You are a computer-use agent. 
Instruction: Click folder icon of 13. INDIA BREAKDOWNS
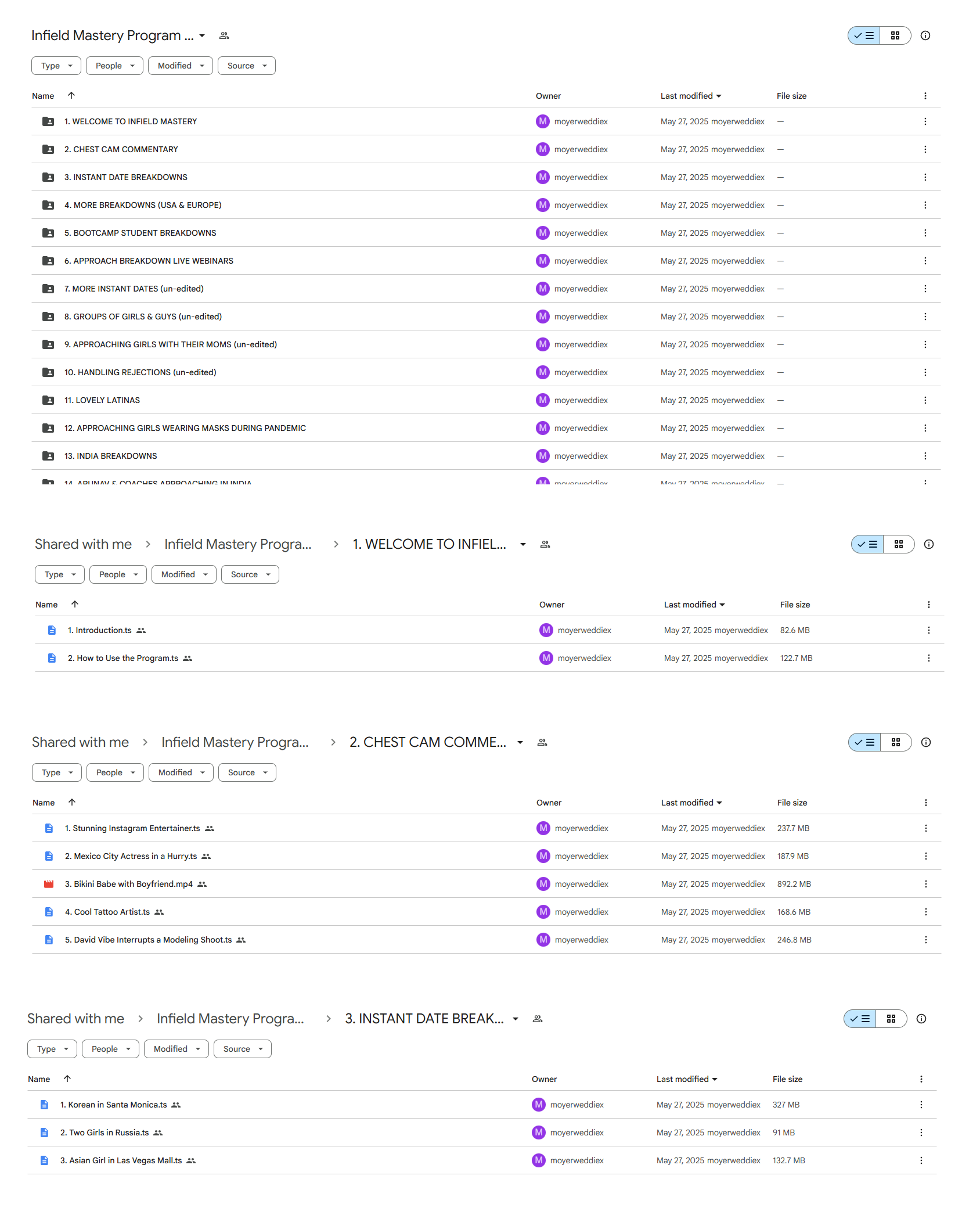click(x=48, y=456)
